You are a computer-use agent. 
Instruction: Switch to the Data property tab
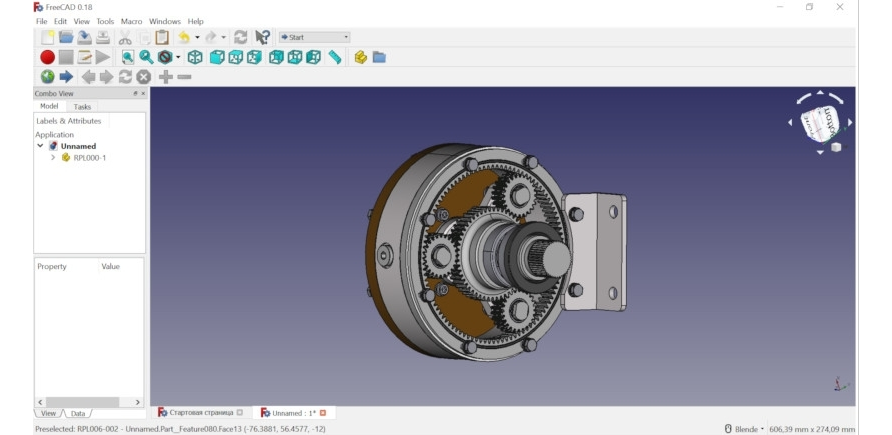78,413
